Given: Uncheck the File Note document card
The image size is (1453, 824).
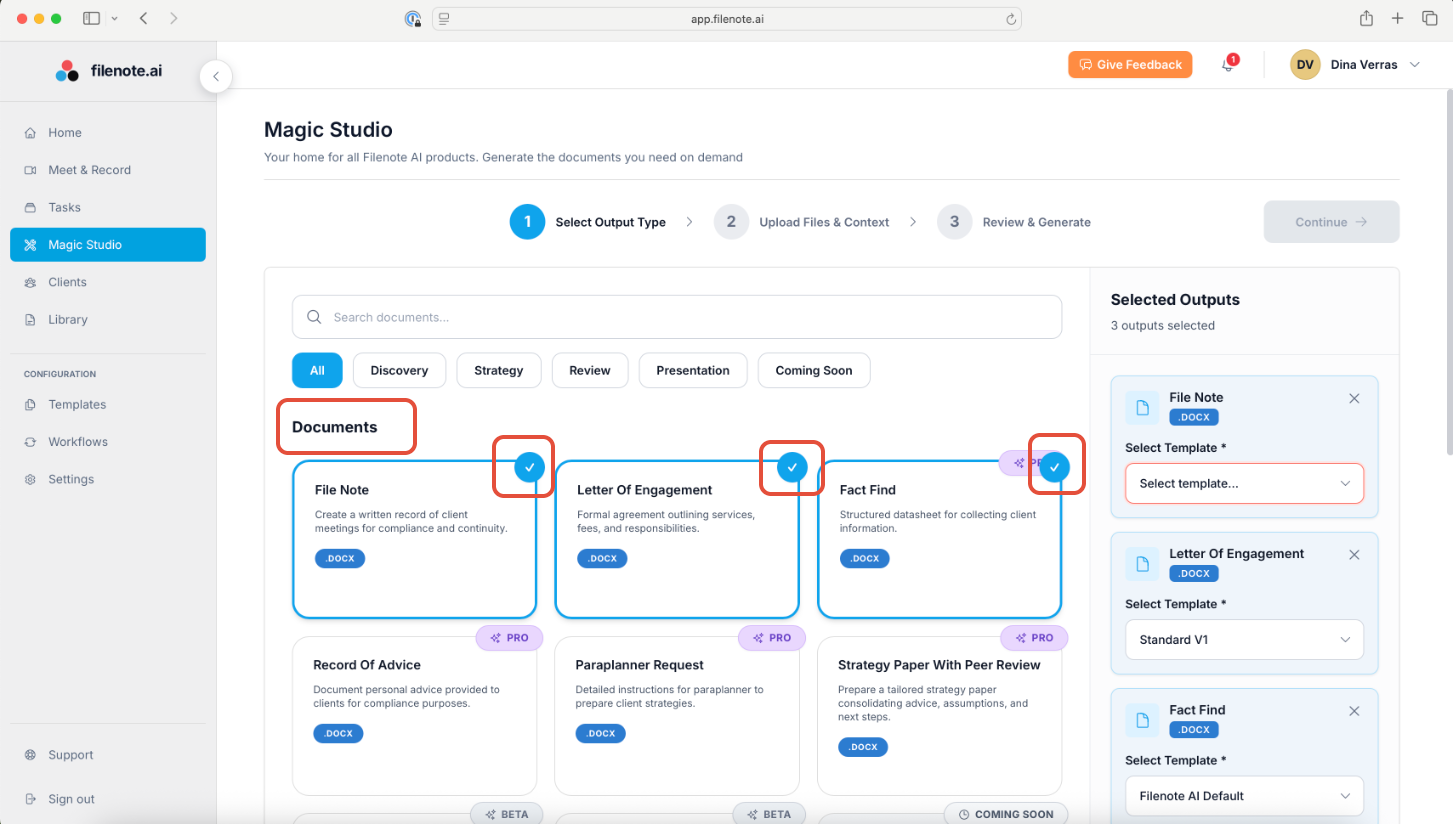Looking at the screenshot, I should point(529,467).
